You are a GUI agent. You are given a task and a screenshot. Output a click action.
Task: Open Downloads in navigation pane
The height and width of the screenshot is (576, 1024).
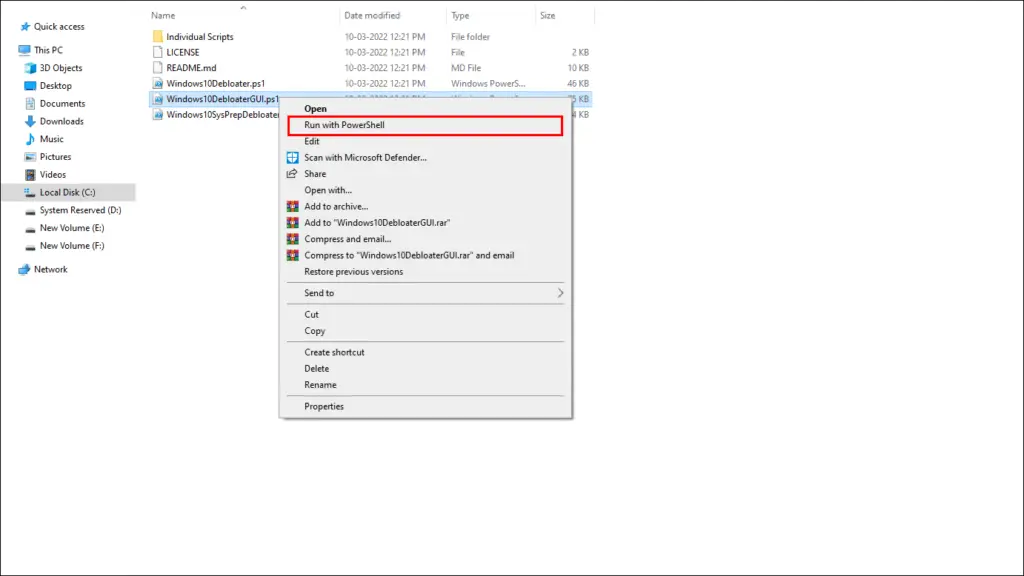pyautogui.click(x=61, y=121)
